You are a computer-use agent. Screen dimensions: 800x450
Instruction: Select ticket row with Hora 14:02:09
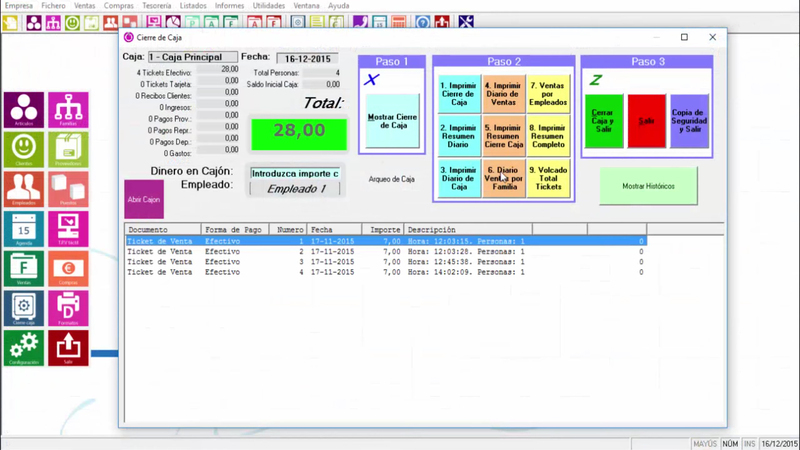(386, 272)
